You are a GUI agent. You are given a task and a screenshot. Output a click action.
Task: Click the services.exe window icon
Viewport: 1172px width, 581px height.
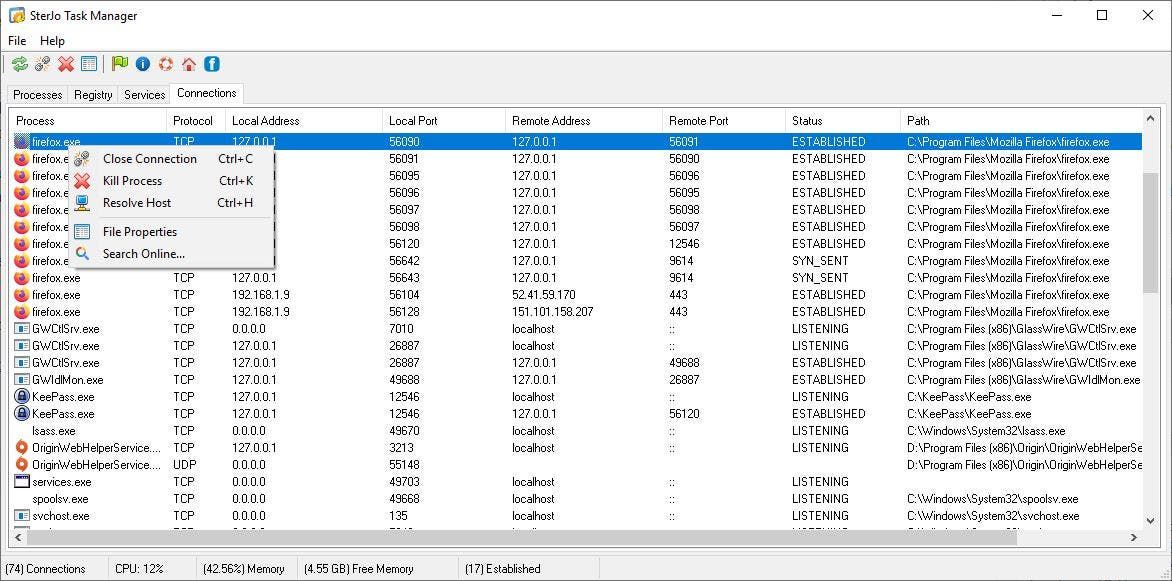coord(22,482)
